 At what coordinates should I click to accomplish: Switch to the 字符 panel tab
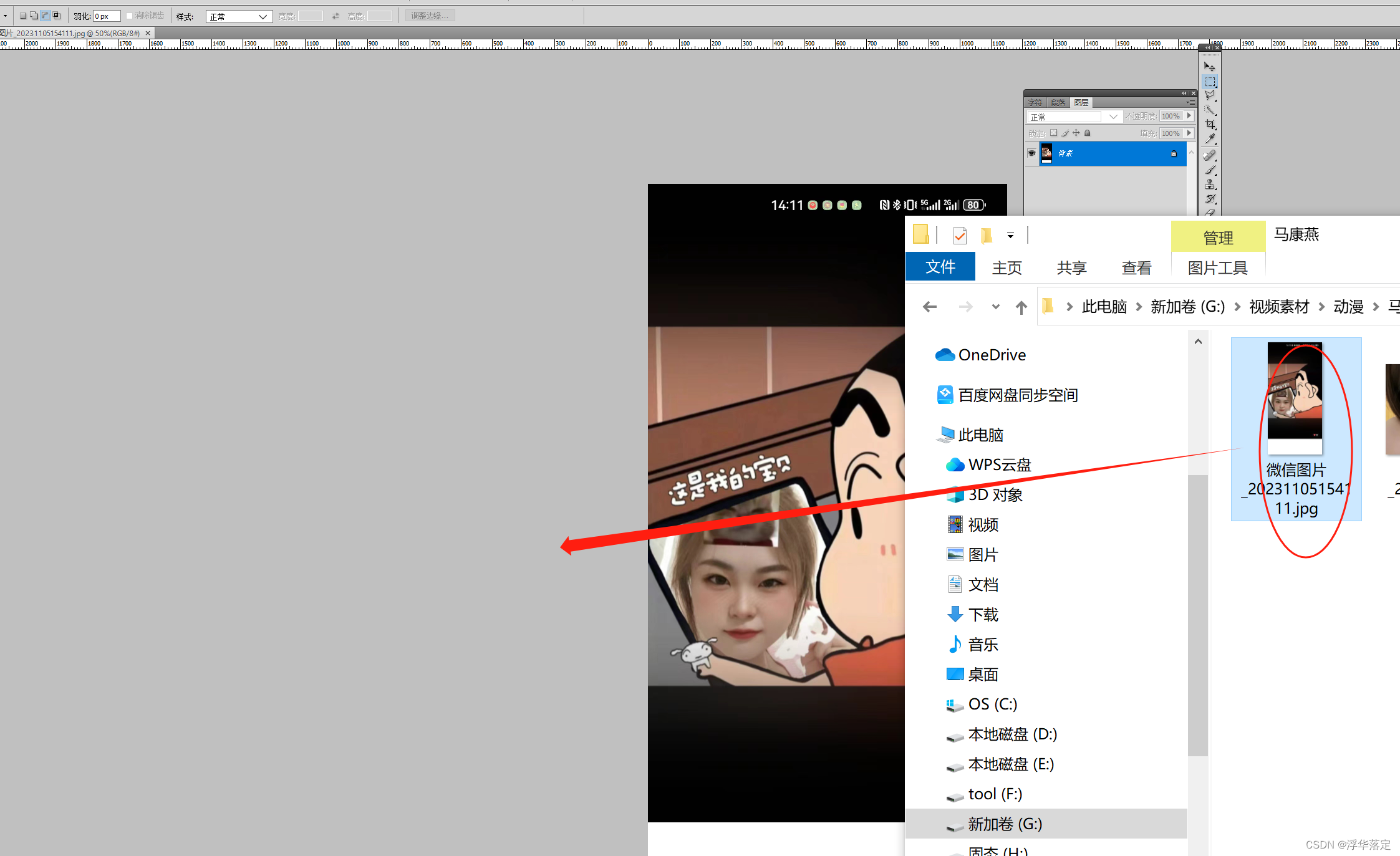1035,102
